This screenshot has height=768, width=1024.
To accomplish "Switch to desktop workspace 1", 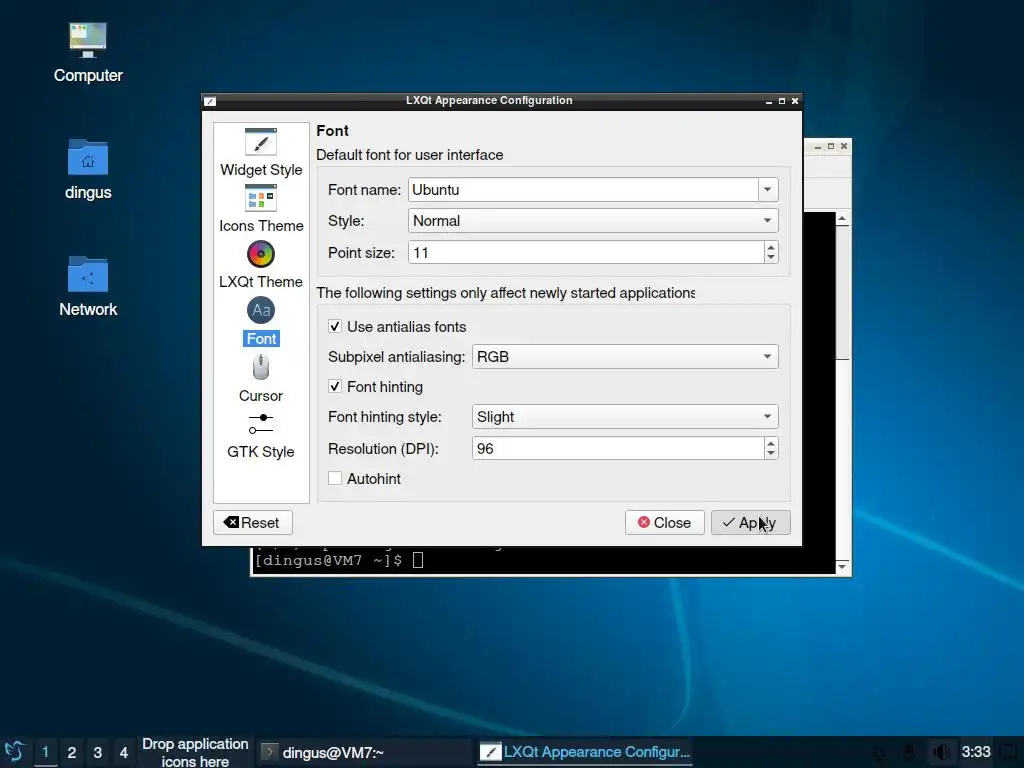I will 46,752.
